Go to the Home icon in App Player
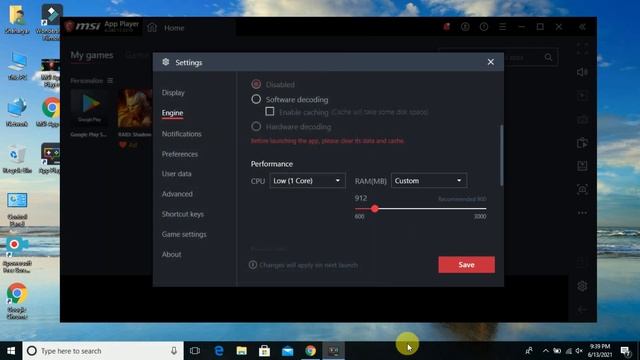The width and height of the screenshot is (640, 360). click(x=152, y=27)
